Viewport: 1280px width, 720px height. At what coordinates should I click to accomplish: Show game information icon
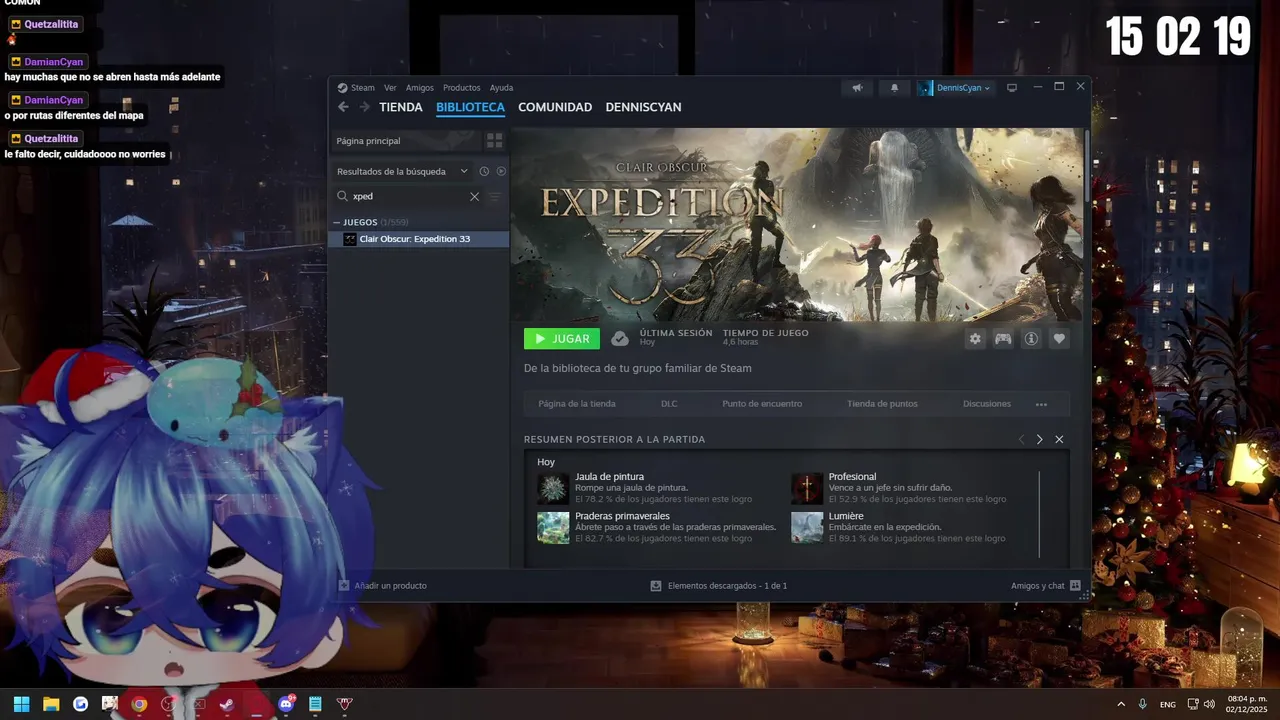pyautogui.click(x=1031, y=339)
